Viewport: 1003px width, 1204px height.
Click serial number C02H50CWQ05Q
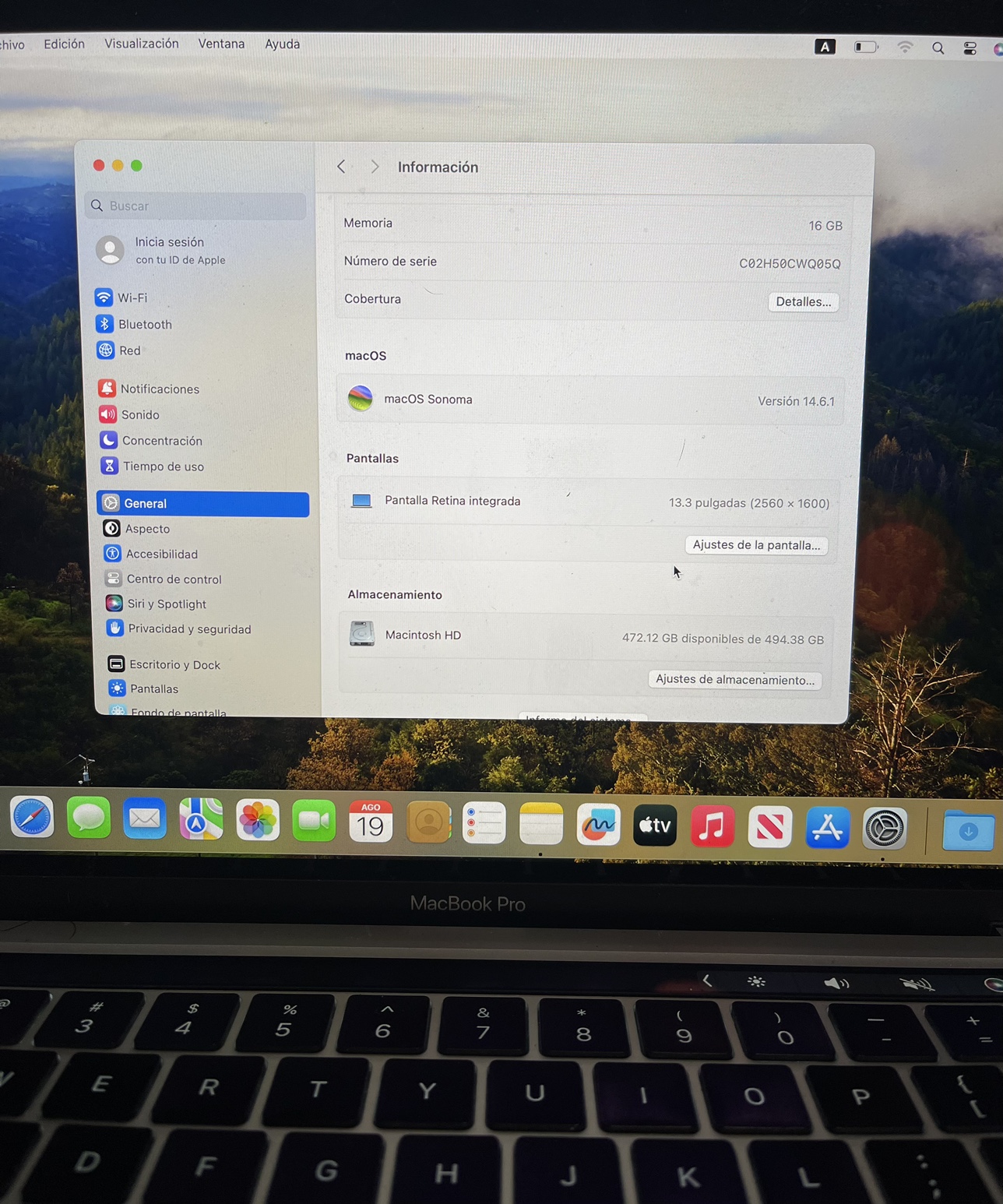pyautogui.click(x=790, y=264)
